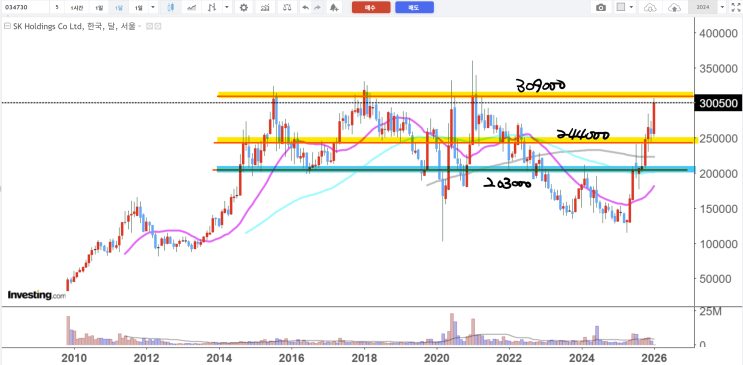
Task: Click the 034730 symbol input field
Action: coord(25,7)
